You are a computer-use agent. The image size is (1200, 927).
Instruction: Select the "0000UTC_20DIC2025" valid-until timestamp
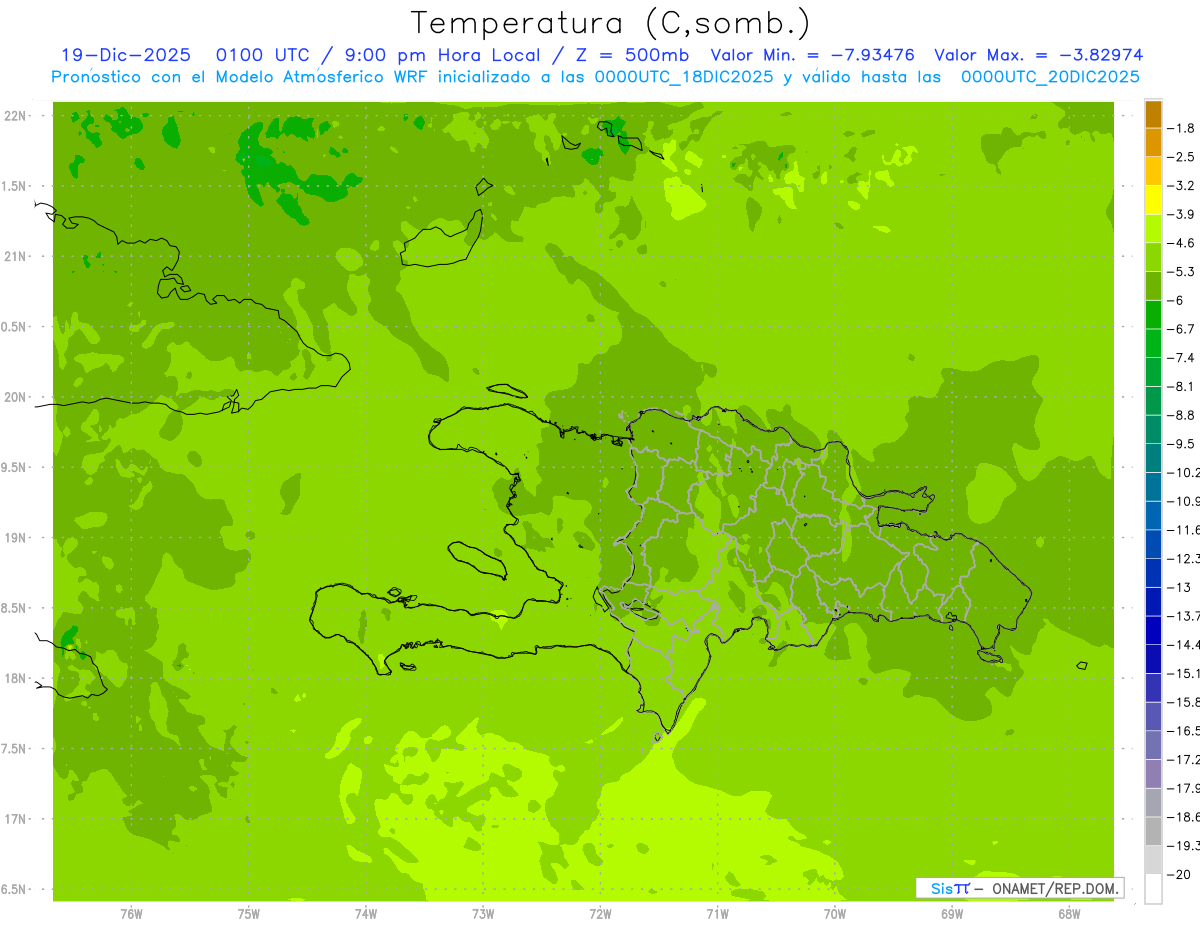click(1050, 77)
